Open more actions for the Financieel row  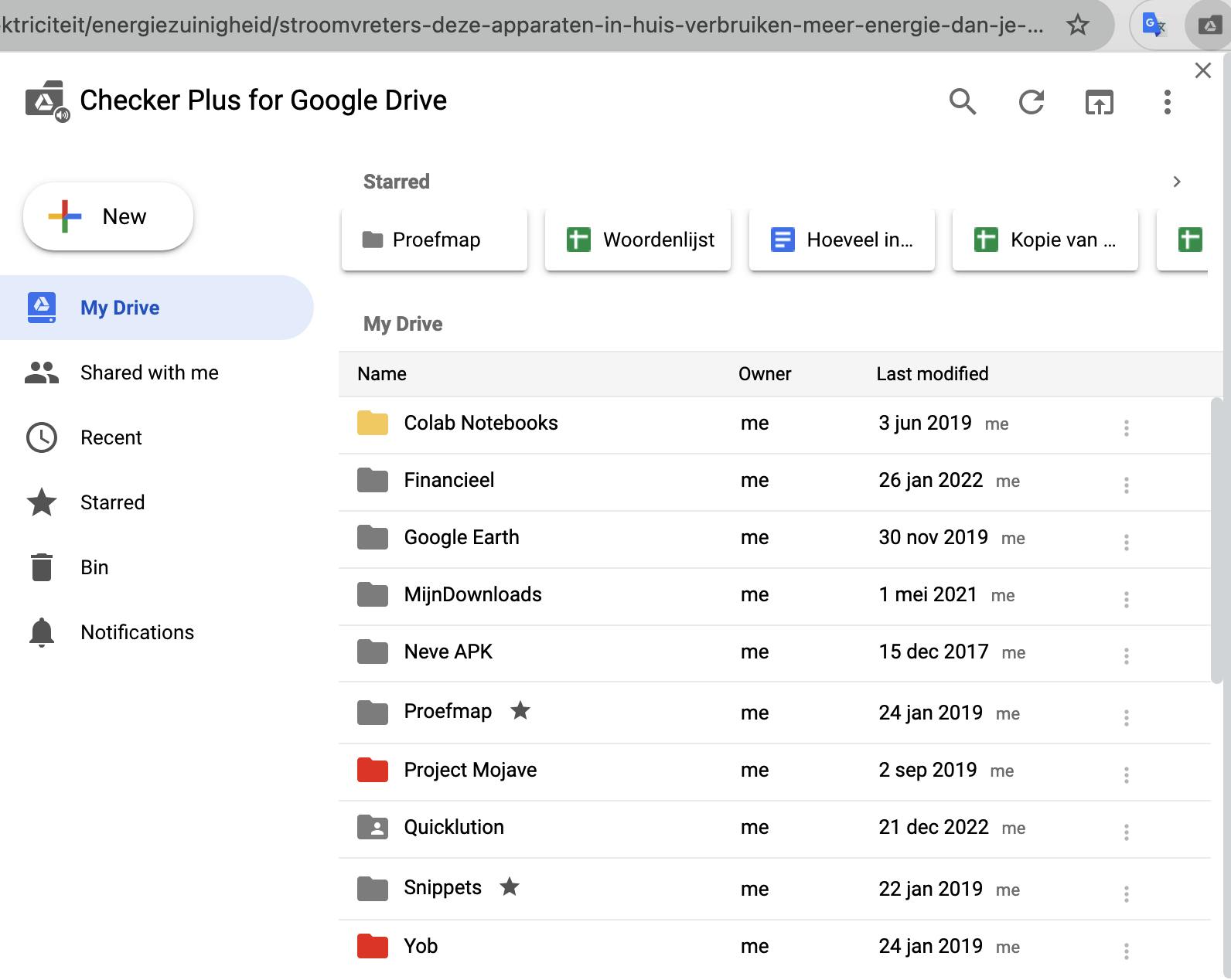(x=1126, y=485)
